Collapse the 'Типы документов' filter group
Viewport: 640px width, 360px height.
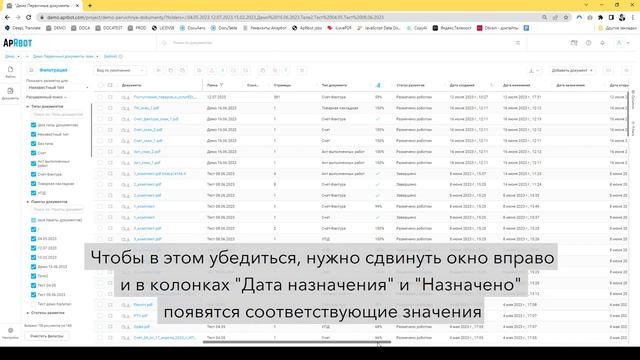pos(28,107)
